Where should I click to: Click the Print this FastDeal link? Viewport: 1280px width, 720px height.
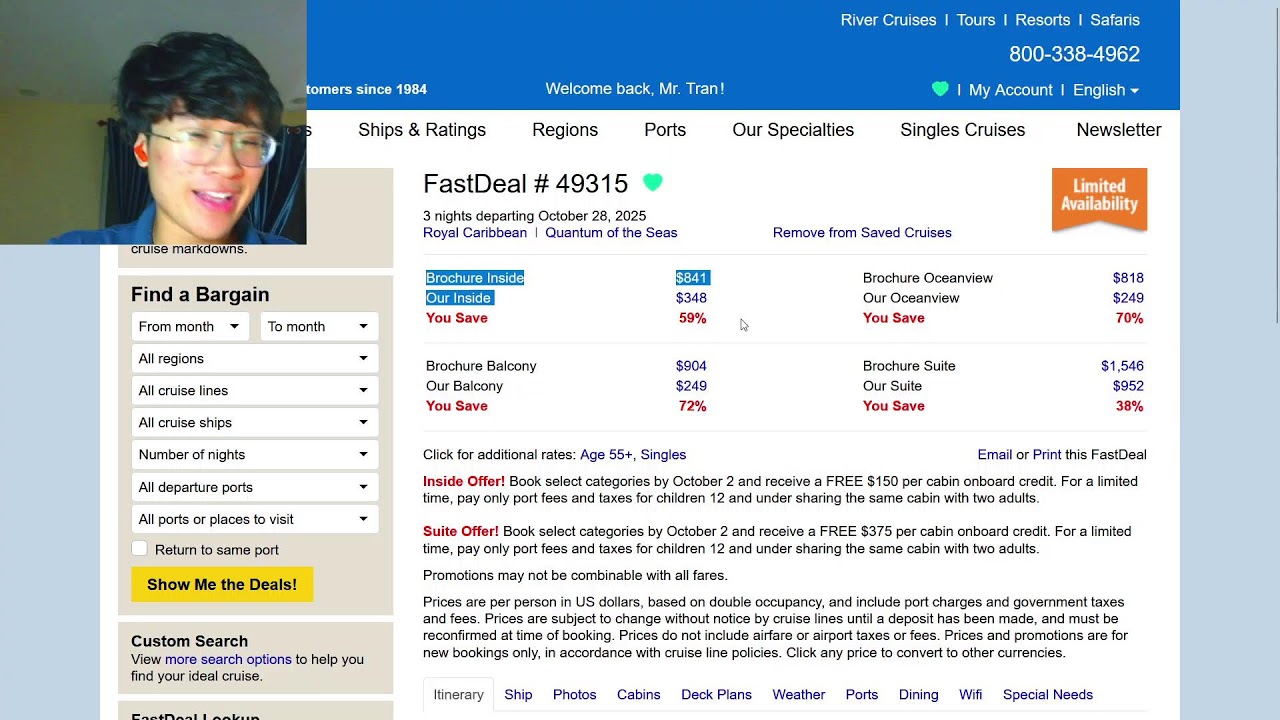point(1047,455)
